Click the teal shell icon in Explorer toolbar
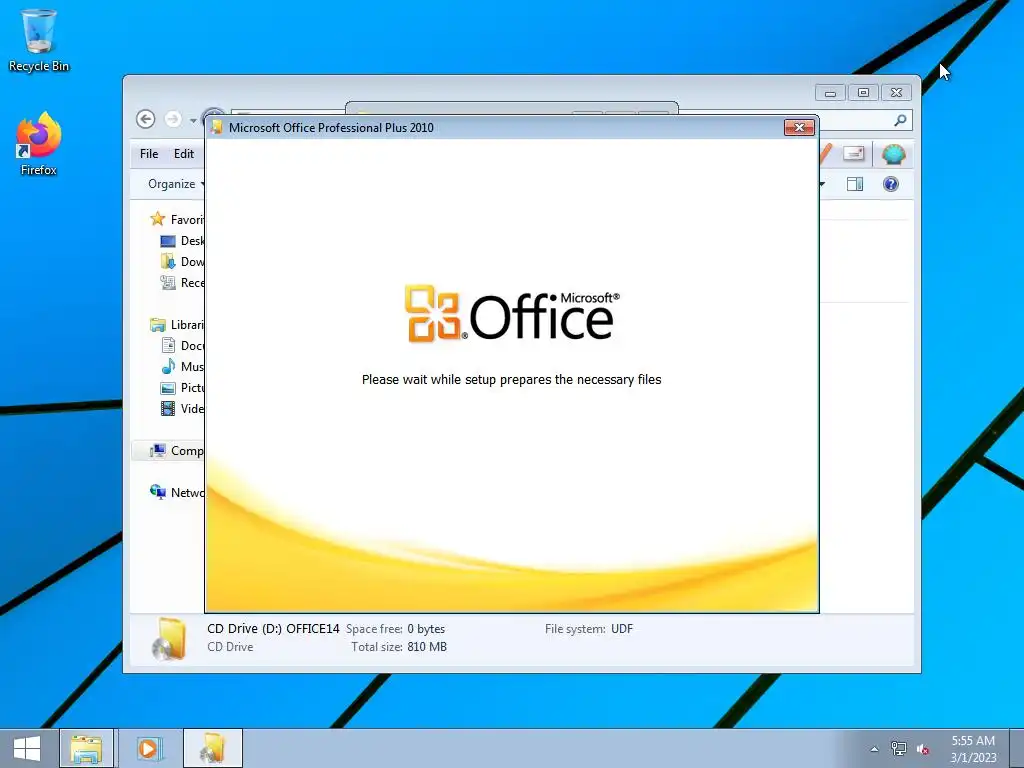Image resolution: width=1024 pixels, height=768 pixels. point(893,155)
